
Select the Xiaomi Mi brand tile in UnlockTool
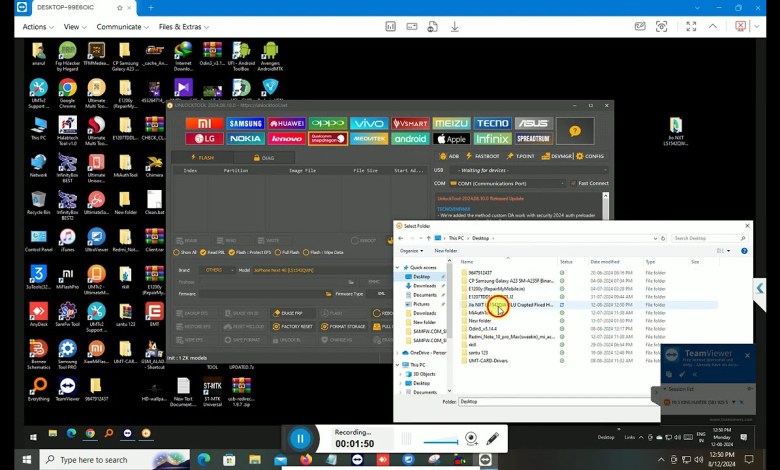coord(204,123)
